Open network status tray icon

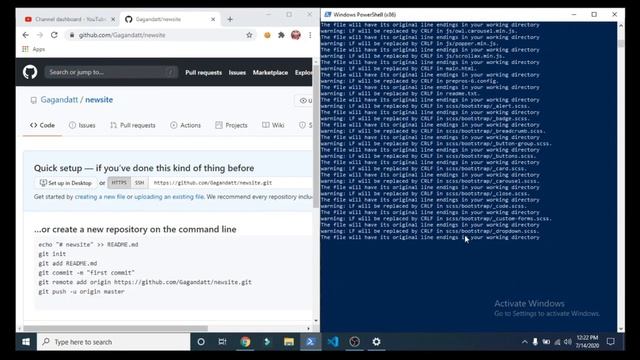click(x=557, y=342)
